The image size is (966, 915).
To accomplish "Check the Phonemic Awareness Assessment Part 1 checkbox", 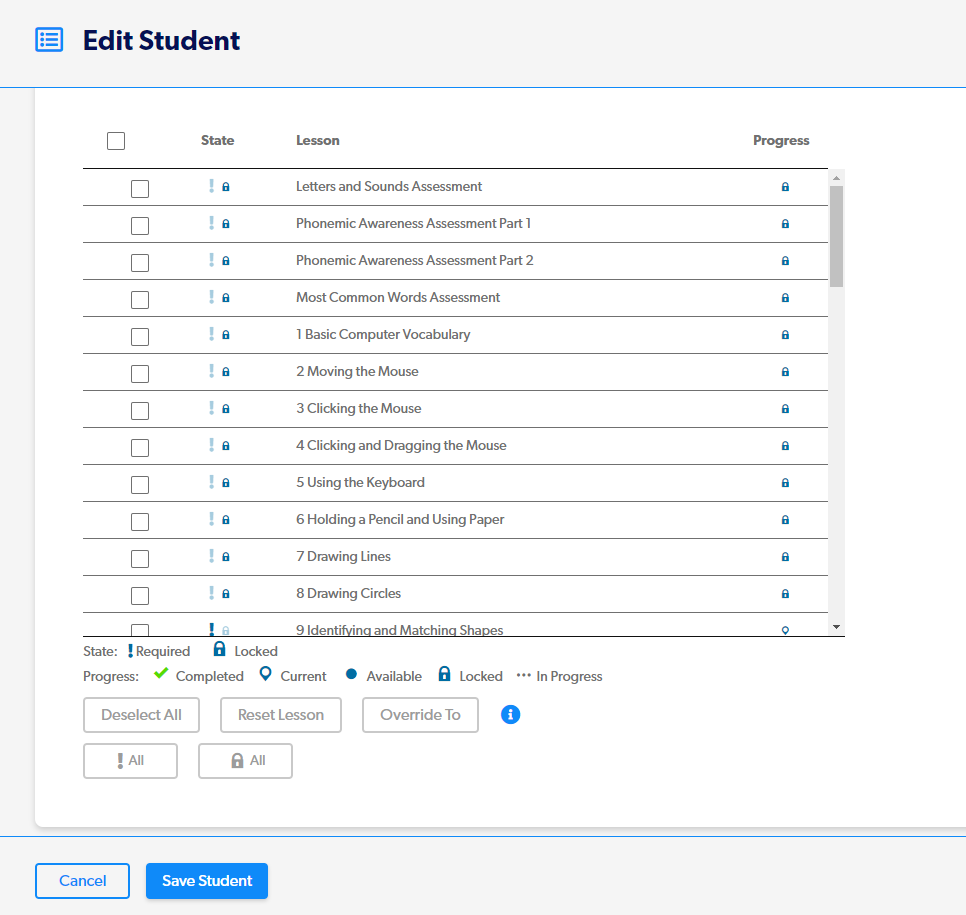I will click(140, 226).
